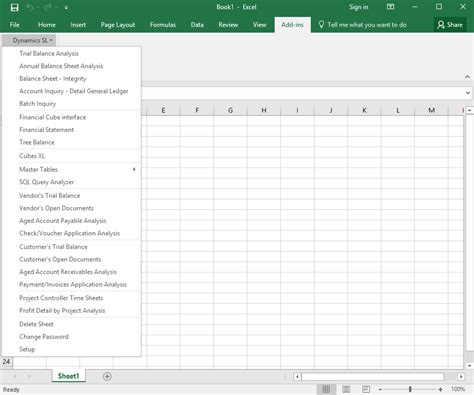Choose SQL Query Analyzer from menu
Image resolution: width=474 pixels, height=395 pixels.
coord(47,182)
